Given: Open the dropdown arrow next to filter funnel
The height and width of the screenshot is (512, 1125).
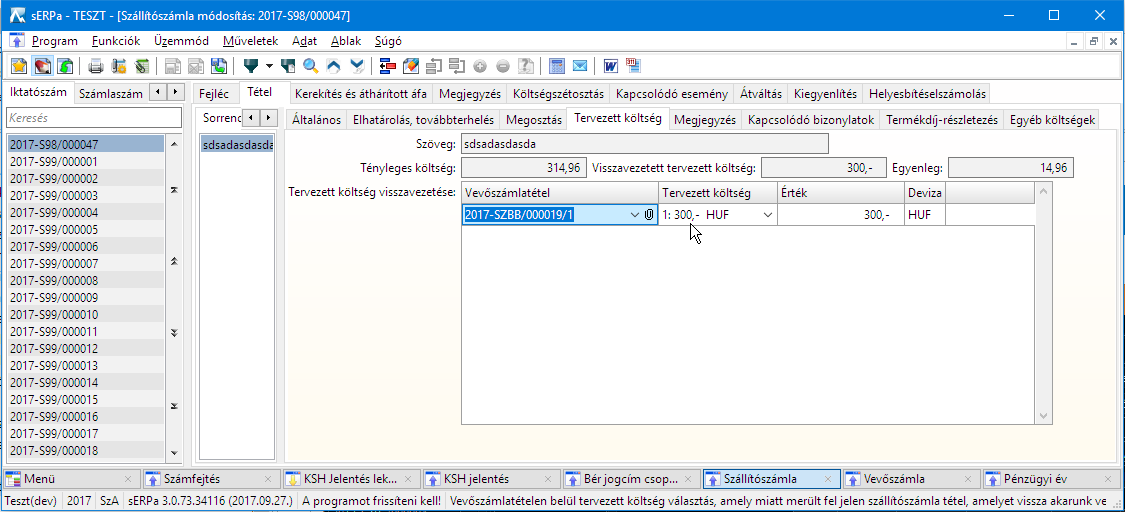Looking at the screenshot, I should click(x=269, y=66).
